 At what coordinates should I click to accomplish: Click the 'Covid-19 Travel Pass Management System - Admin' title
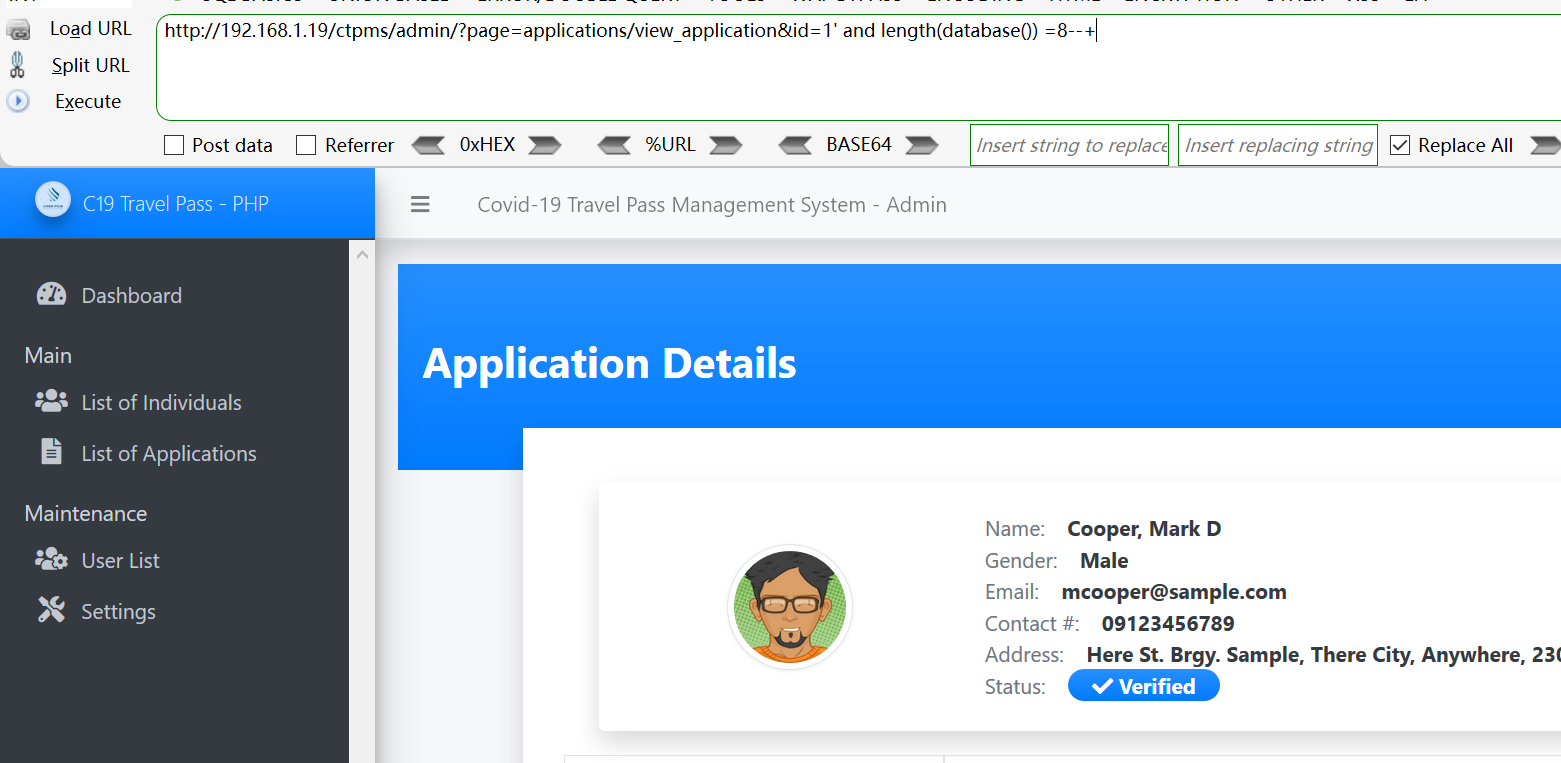[712, 205]
